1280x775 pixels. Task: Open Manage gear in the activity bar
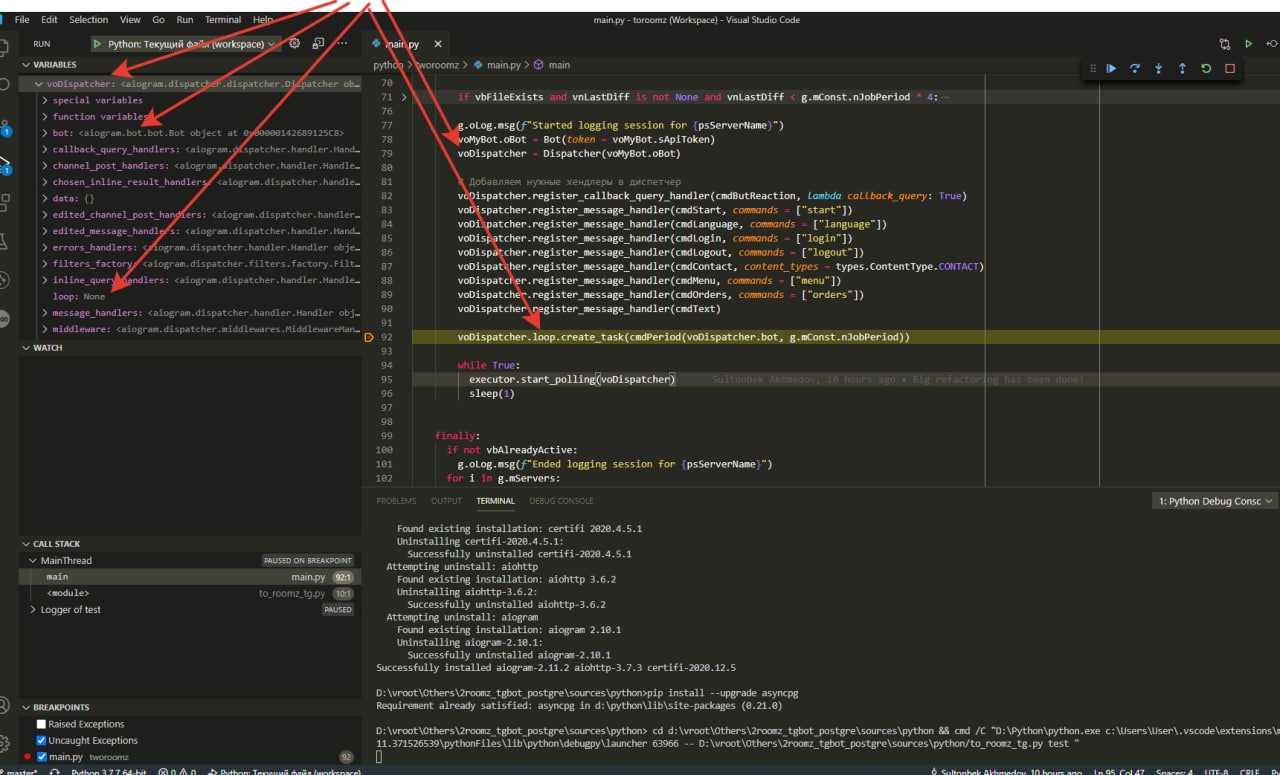[x=5, y=744]
